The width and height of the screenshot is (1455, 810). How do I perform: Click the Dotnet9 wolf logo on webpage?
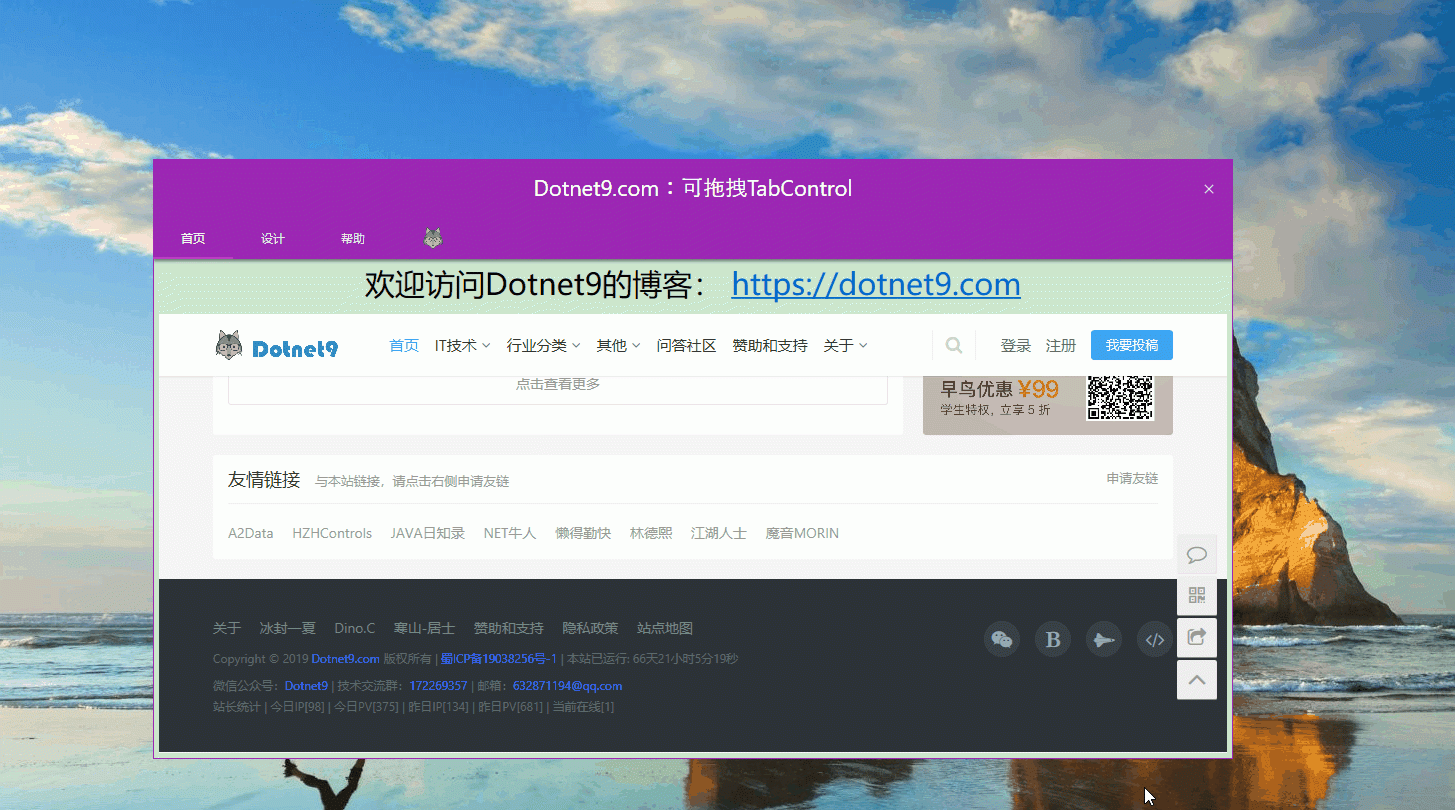coord(277,346)
